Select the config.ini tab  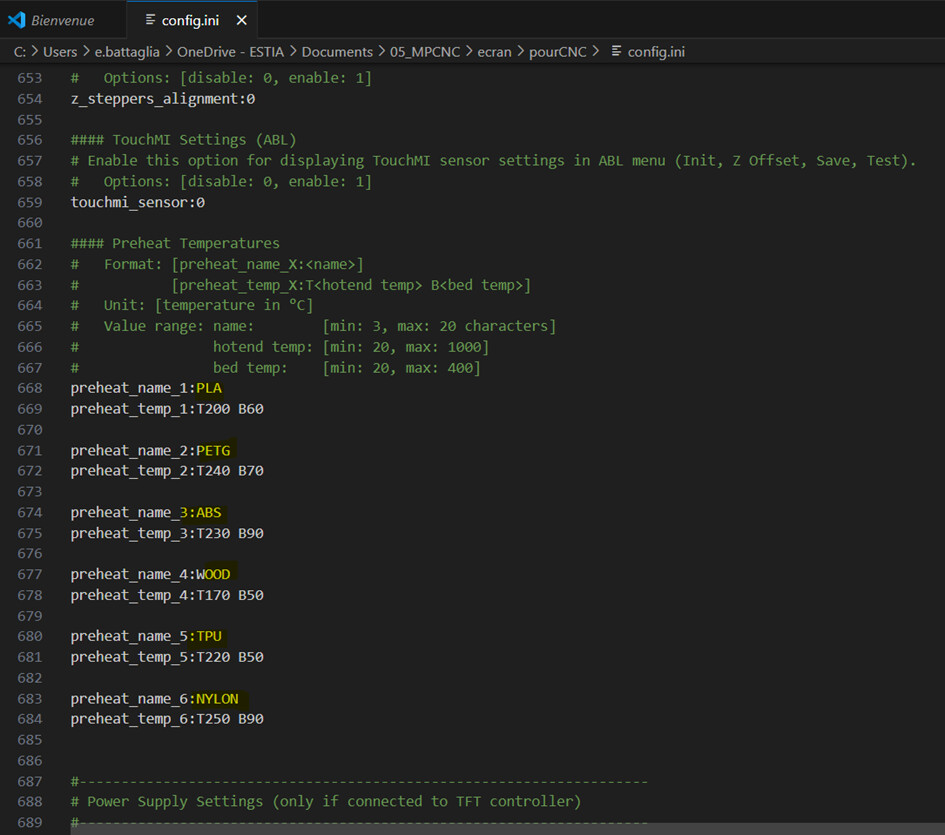click(190, 20)
